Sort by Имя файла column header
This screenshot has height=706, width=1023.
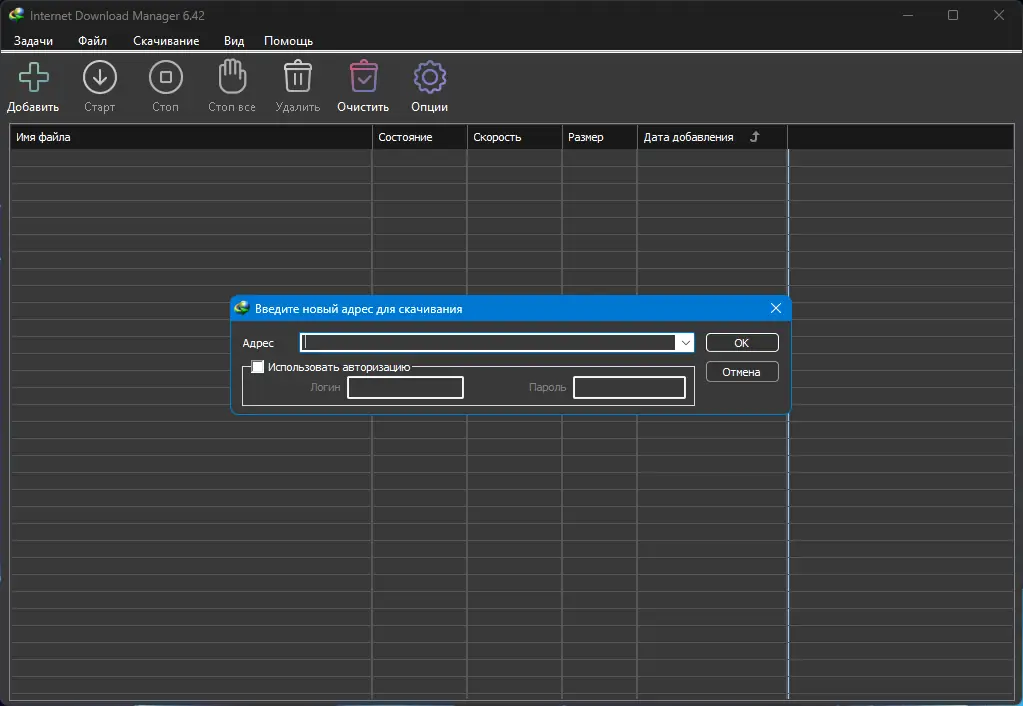[x=191, y=137]
